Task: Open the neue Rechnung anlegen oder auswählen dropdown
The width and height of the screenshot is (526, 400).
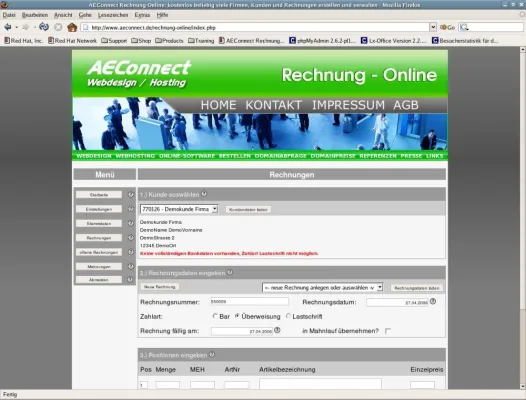Action: click(x=323, y=288)
